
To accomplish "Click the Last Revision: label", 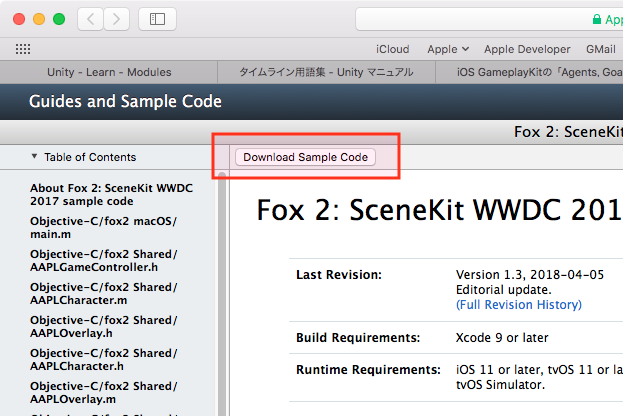I will (x=339, y=275).
